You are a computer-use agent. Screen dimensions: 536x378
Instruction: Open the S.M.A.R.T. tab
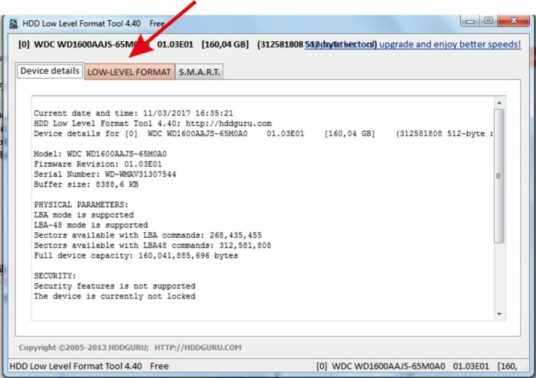pyautogui.click(x=199, y=72)
